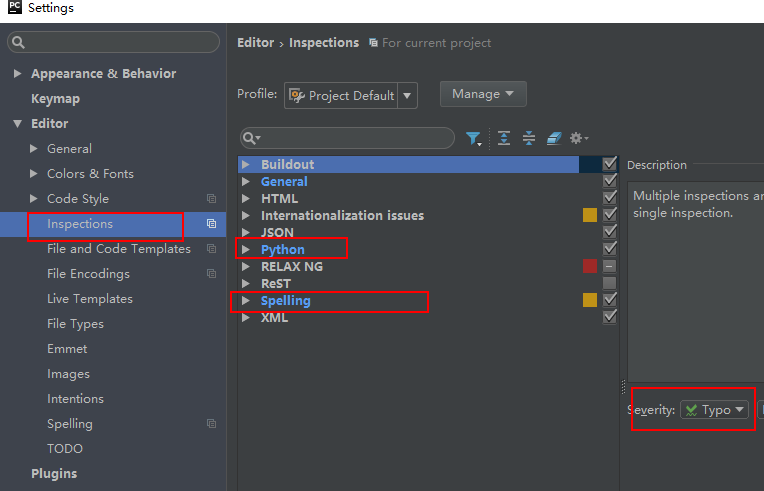Click the copy icon next to Code Style
The width and height of the screenshot is (764, 491).
tap(211, 199)
